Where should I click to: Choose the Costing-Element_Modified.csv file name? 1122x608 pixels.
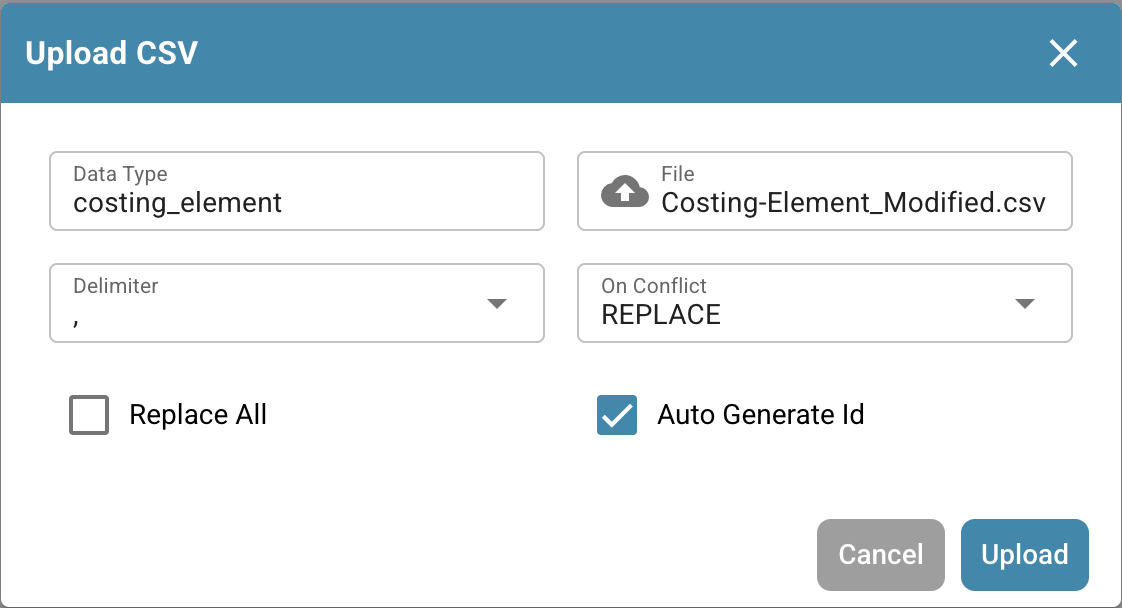[853, 203]
